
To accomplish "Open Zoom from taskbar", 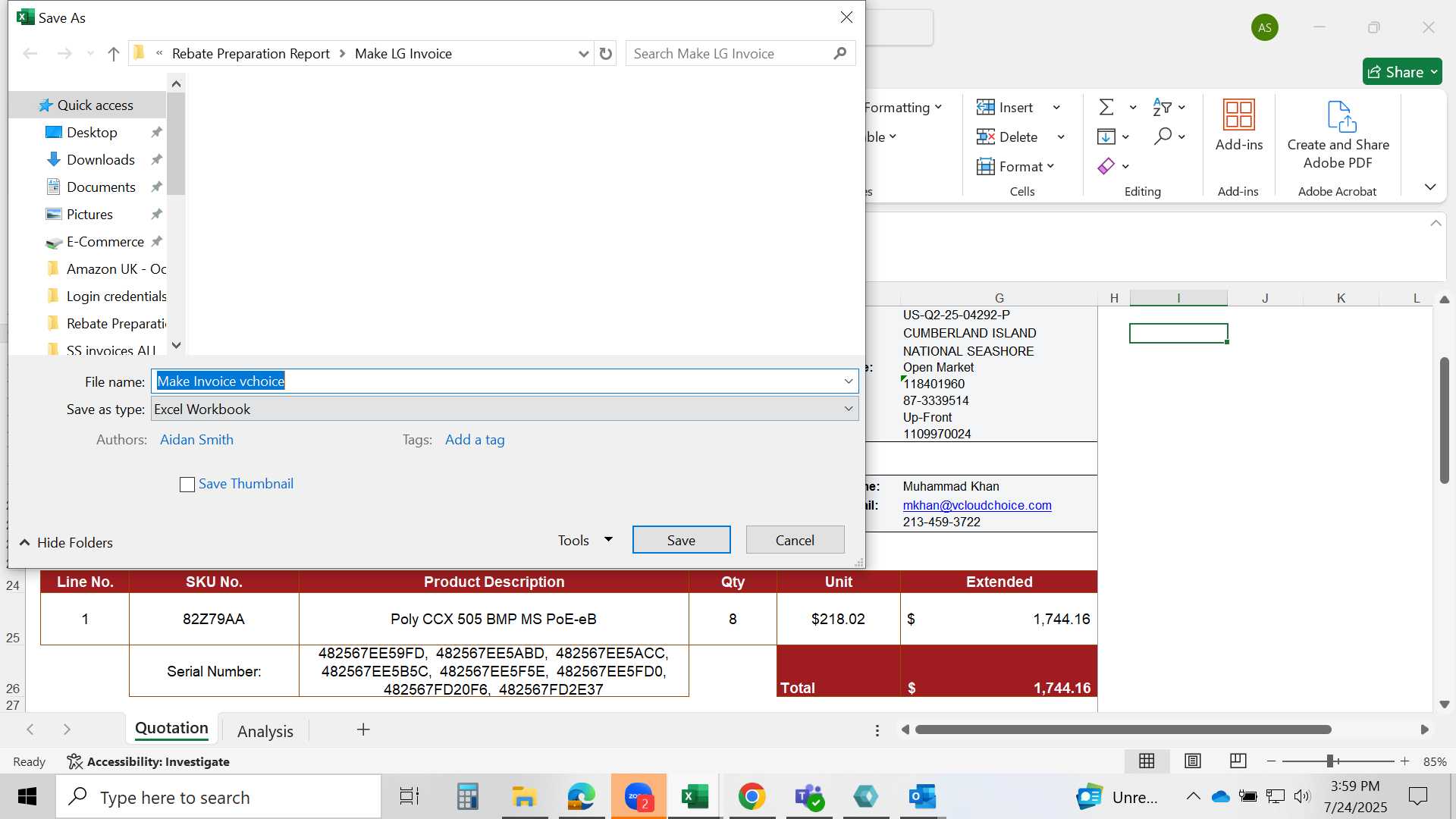I will tap(639, 797).
